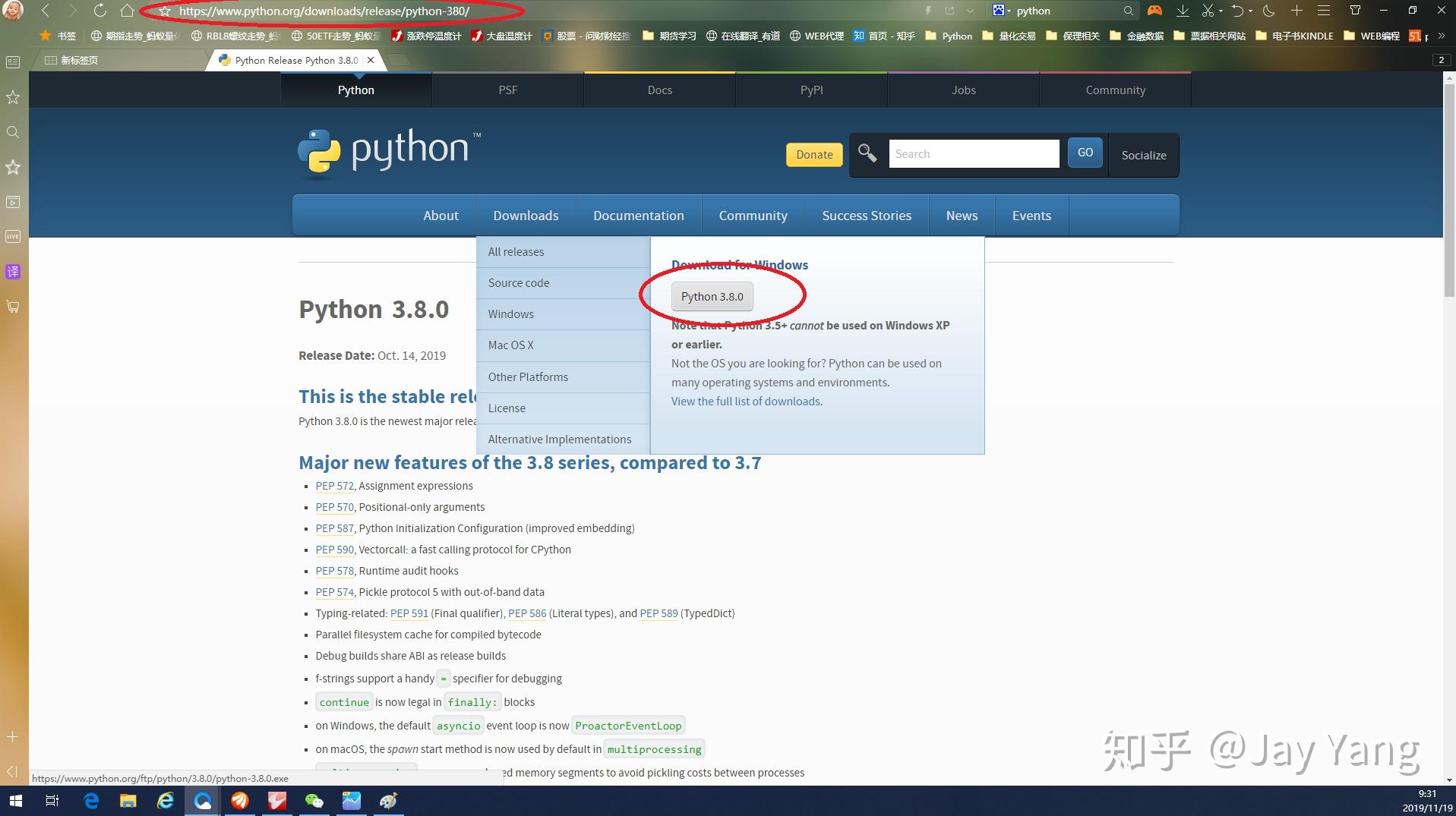Toggle the favorites star at sidebar top
The height and width of the screenshot is (816, 1456).
(x=12, y=167)
